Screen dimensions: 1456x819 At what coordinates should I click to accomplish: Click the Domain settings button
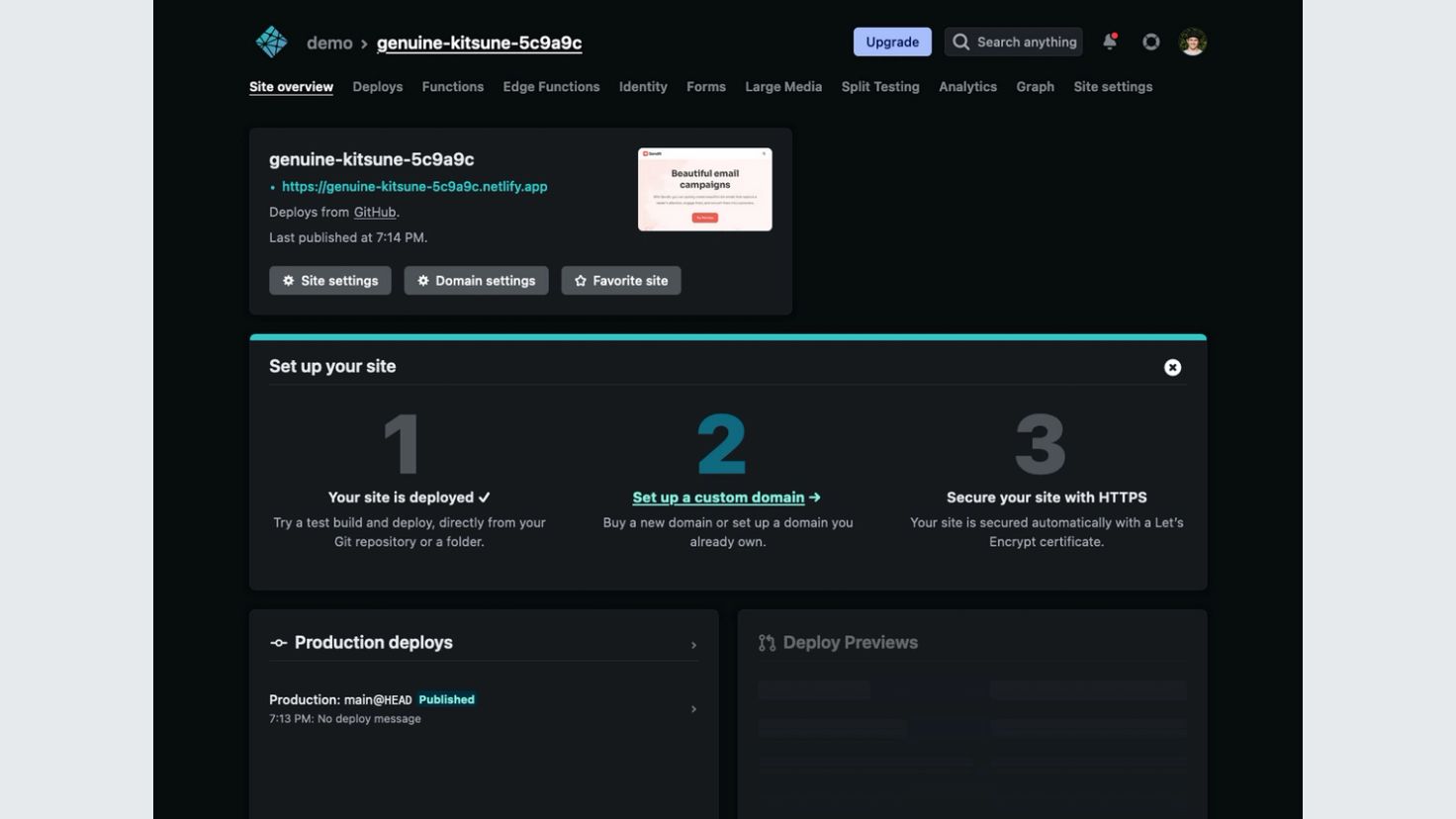(476, 281)
